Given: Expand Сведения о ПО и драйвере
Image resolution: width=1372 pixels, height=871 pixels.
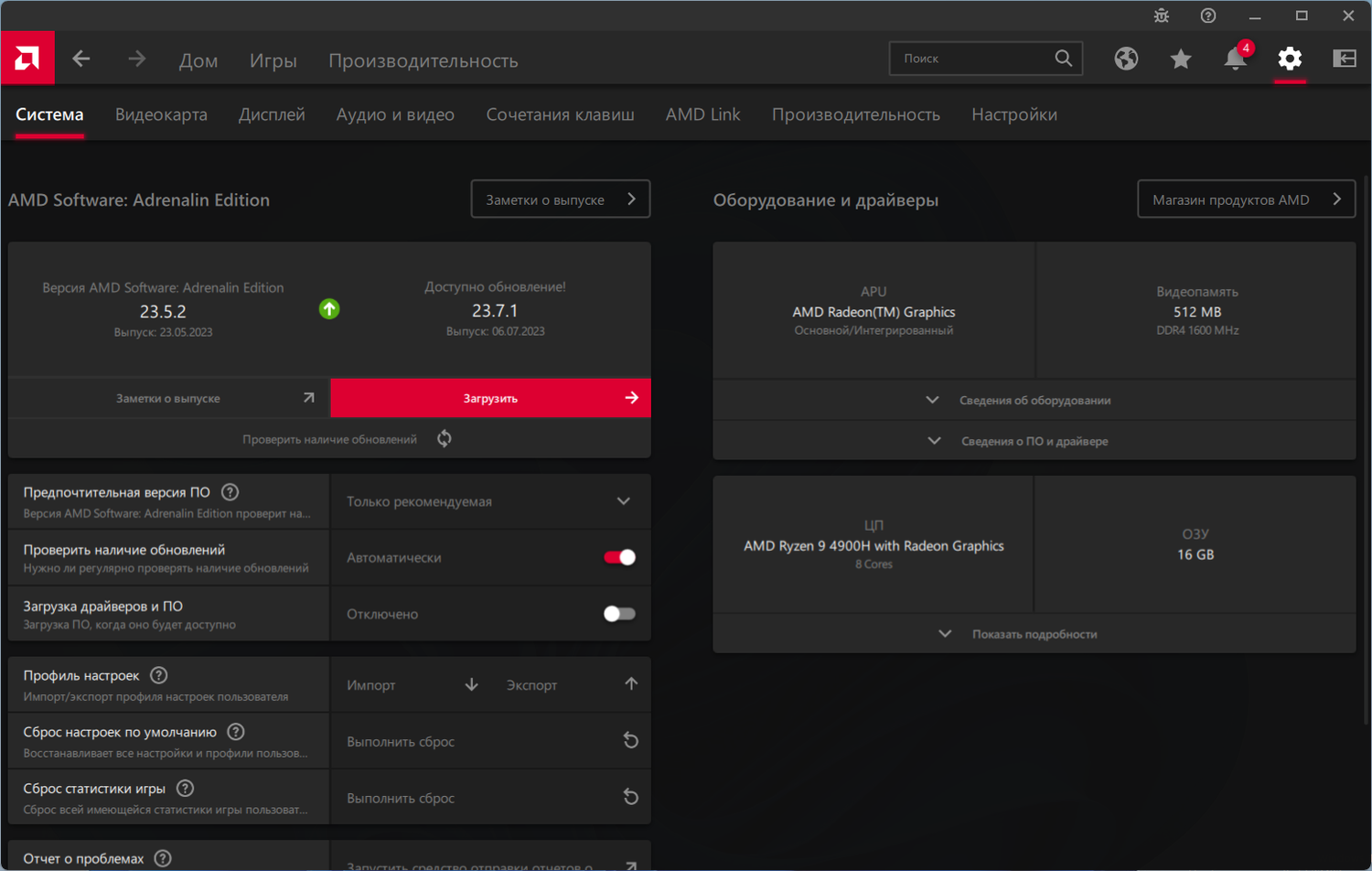Looking at the screenshot, I should point(1034,441).
